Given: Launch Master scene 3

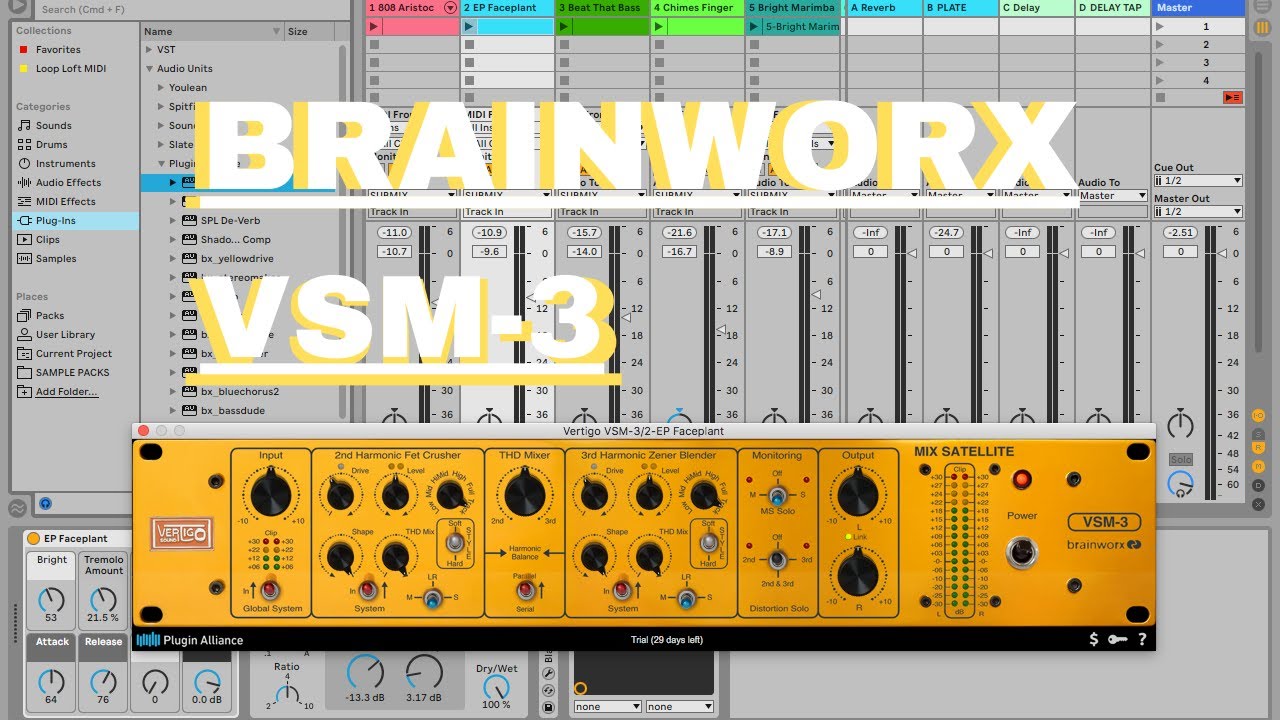Looking at the screenshot, I should coord(1160,63).
